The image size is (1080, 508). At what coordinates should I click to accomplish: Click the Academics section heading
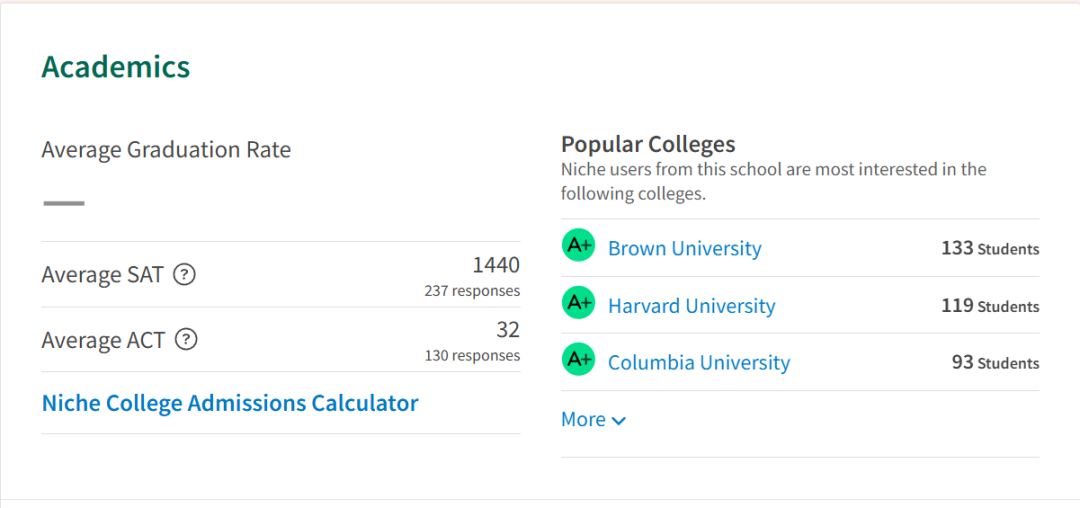tap(116, 67)
